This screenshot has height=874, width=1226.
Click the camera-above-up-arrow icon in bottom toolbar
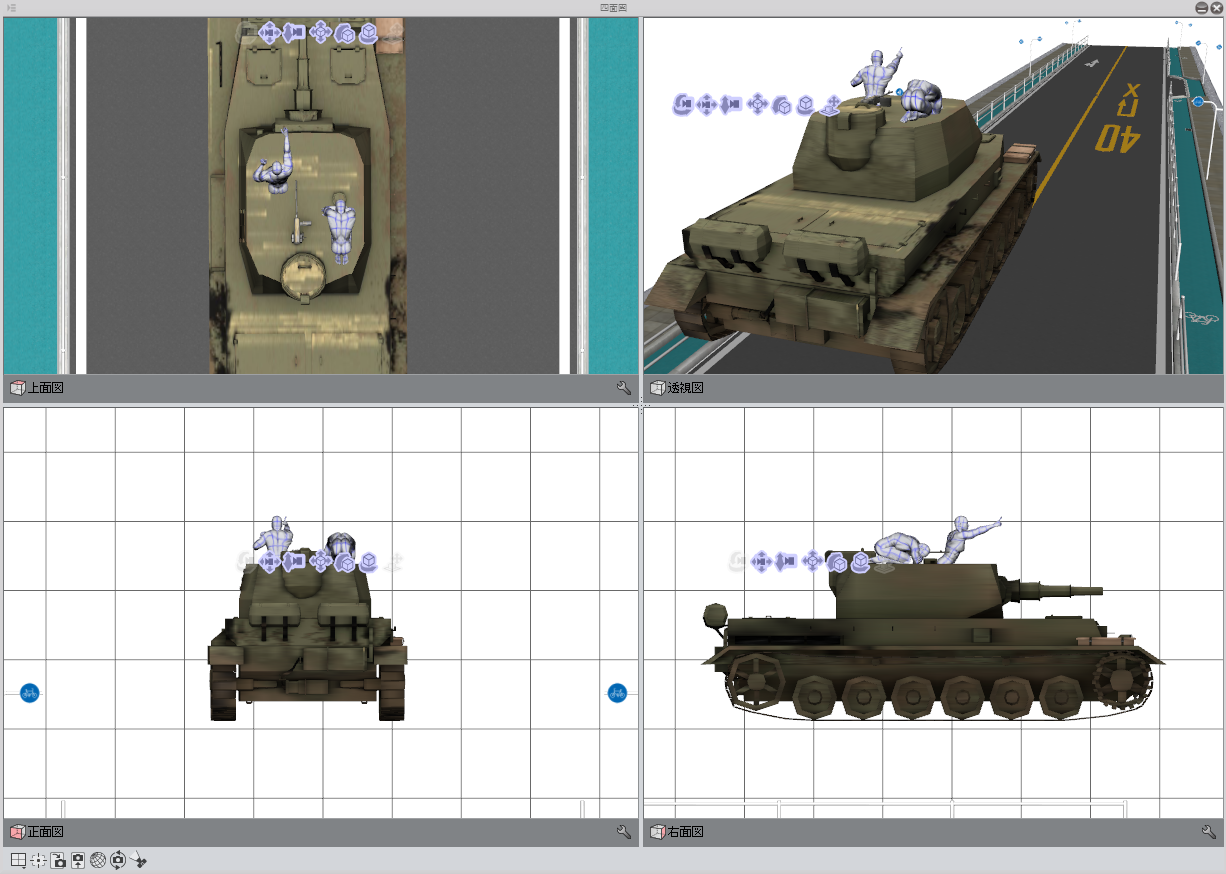point(78,860)
